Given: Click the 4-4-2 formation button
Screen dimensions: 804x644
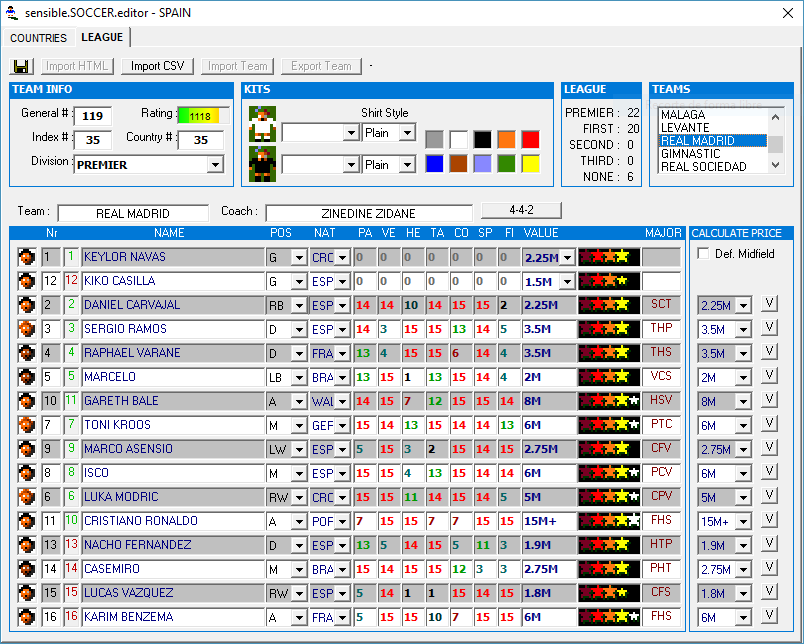Looking at the screenshot, I should (x=521, y=211).
